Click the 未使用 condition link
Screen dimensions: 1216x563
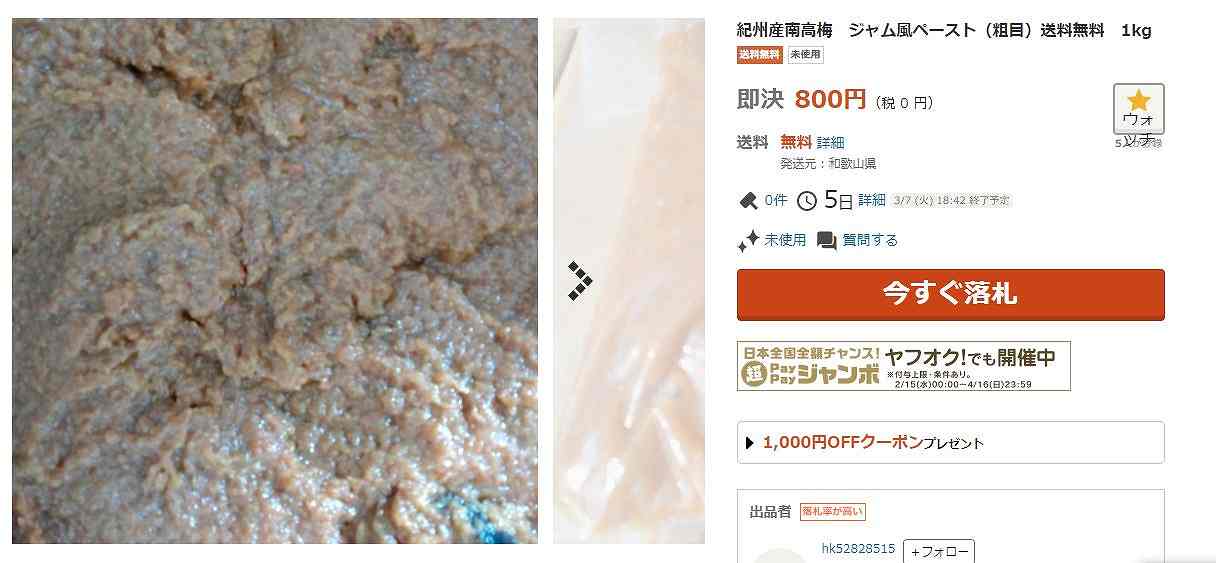tap(785, 240)
